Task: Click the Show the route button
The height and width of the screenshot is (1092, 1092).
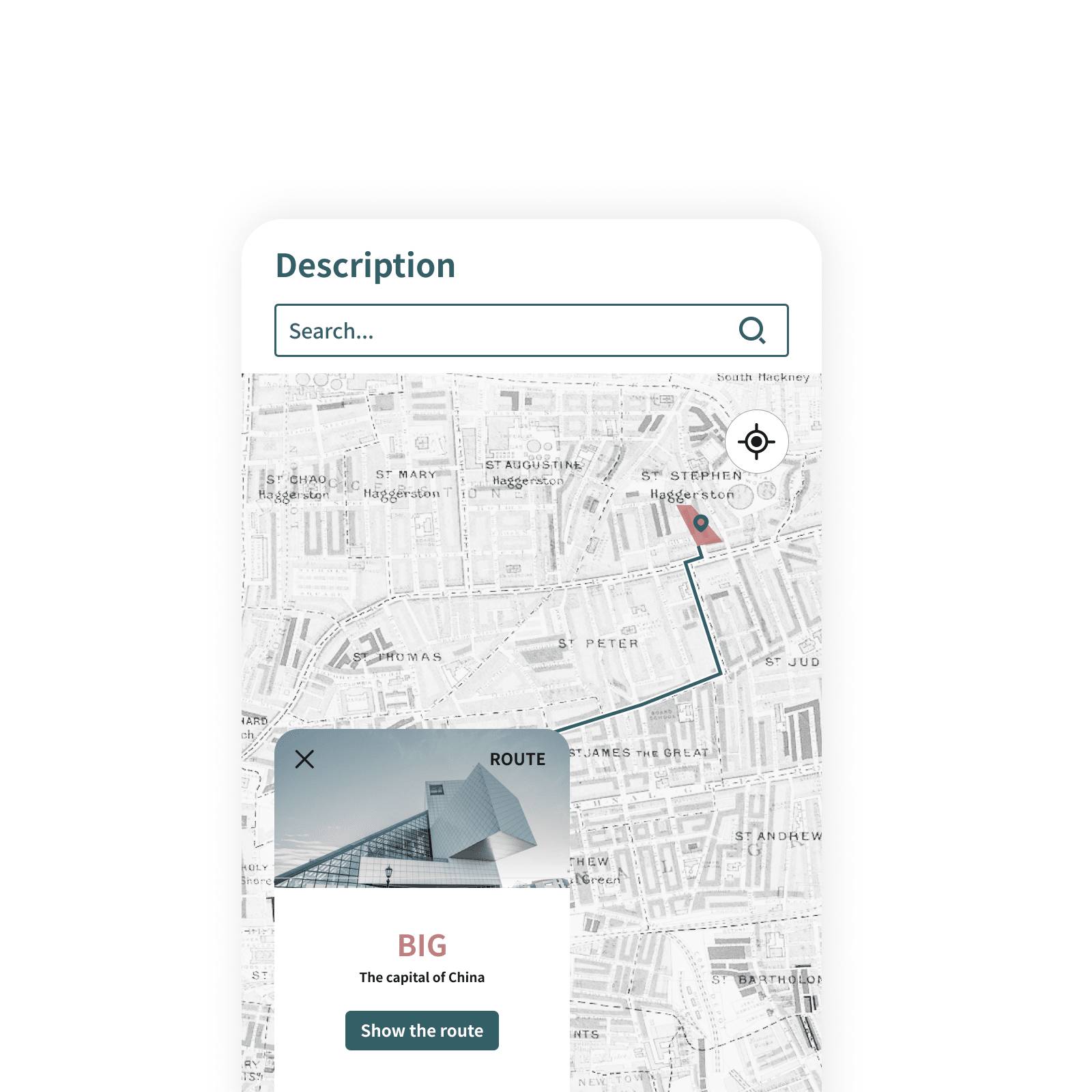Action: pos(422,1031)
